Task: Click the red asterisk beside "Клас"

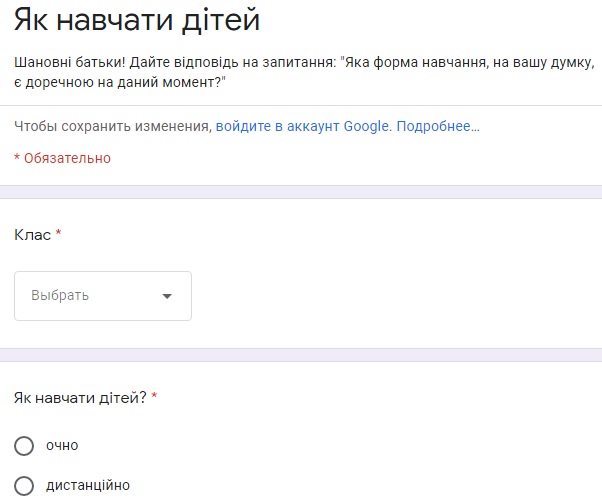Action: point(58,234)
